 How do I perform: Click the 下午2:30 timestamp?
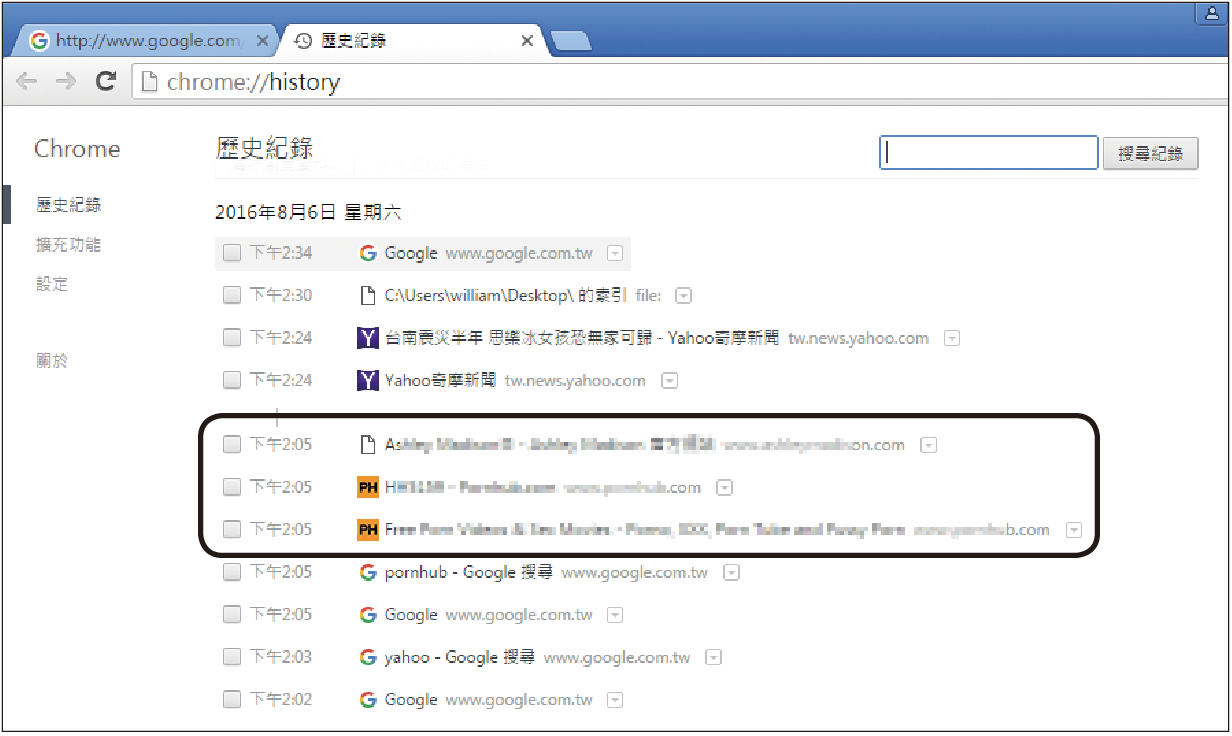point(281,295)
